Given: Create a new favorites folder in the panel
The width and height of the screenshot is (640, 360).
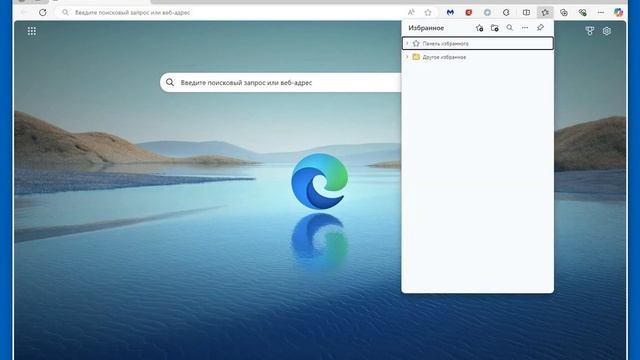Looking at the screenshot, I should coord(494,28).
